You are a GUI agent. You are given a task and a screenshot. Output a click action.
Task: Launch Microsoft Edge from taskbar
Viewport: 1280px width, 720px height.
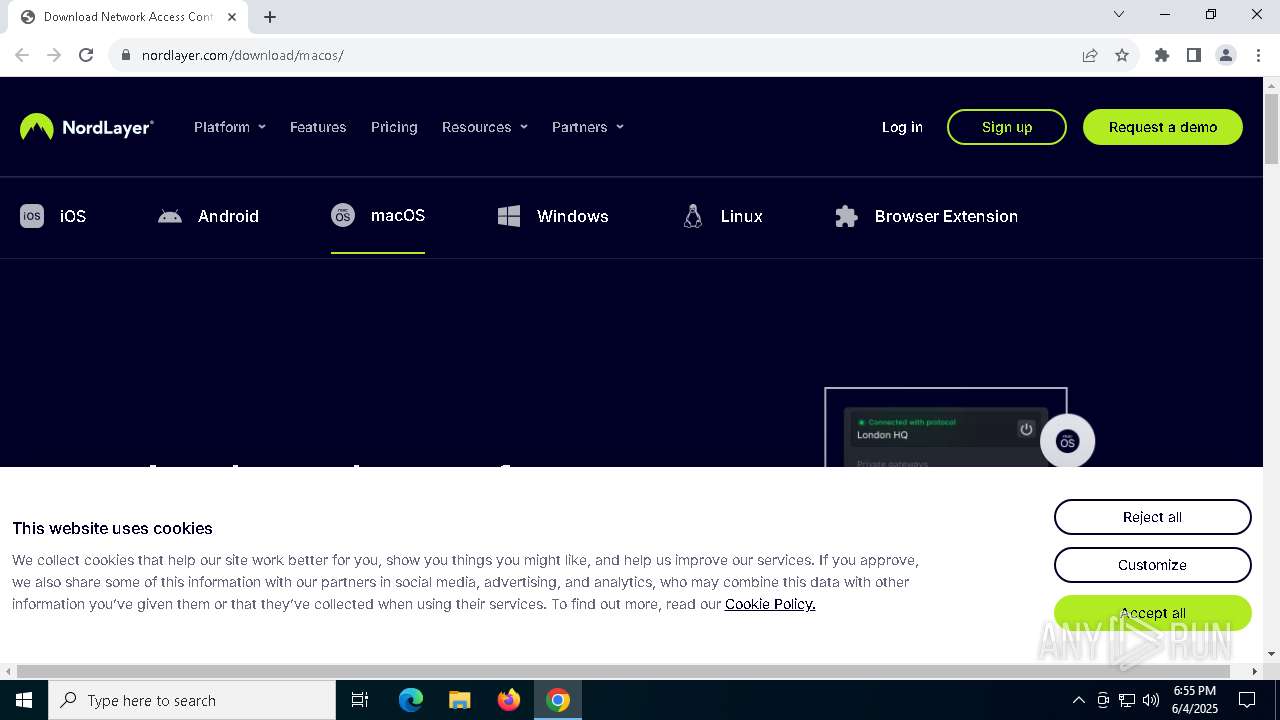tap(411, 700)
